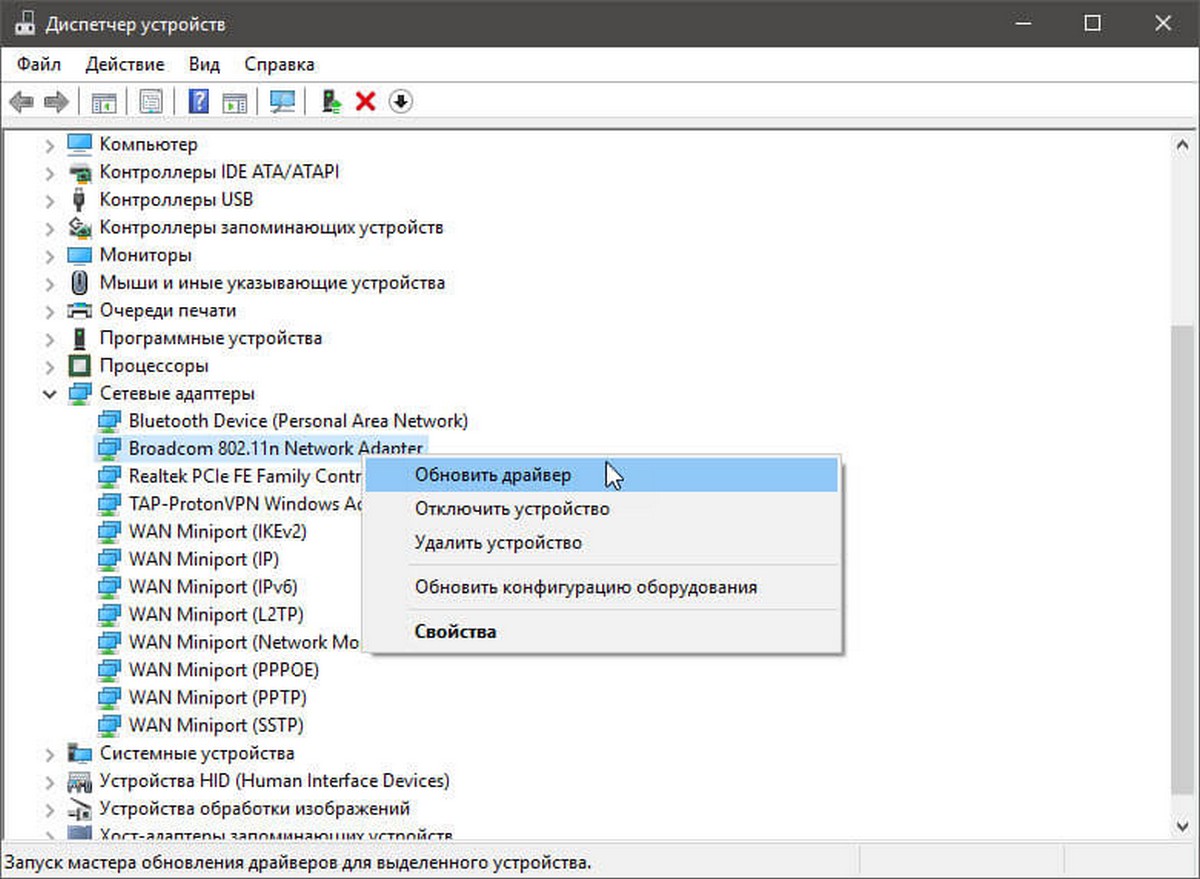The height and width of the screenshot is (879, 1200).
Task: Click the Back arrow in toolbar
Action: point(21,102)
